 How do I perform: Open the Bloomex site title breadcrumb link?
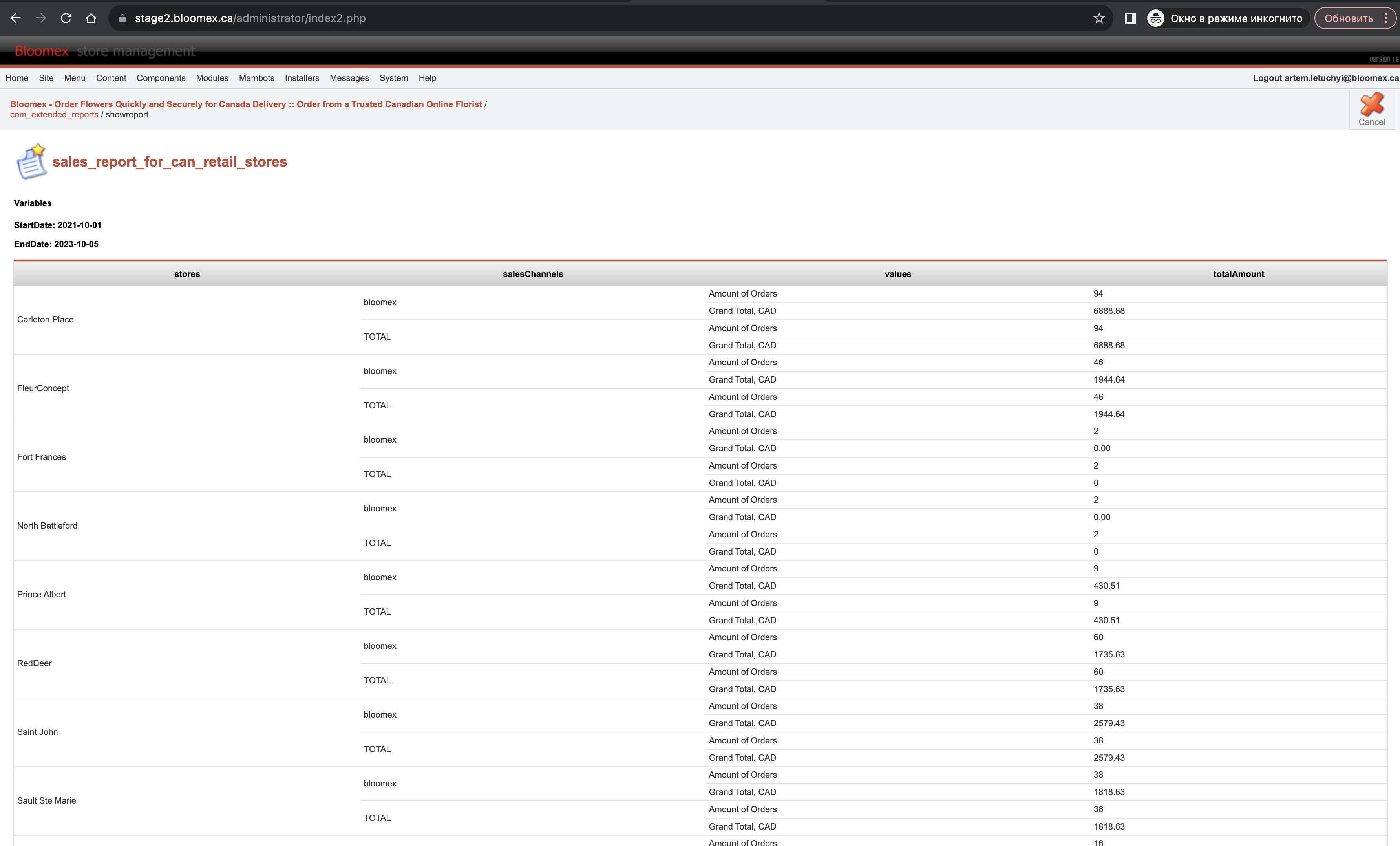[246, 104]
